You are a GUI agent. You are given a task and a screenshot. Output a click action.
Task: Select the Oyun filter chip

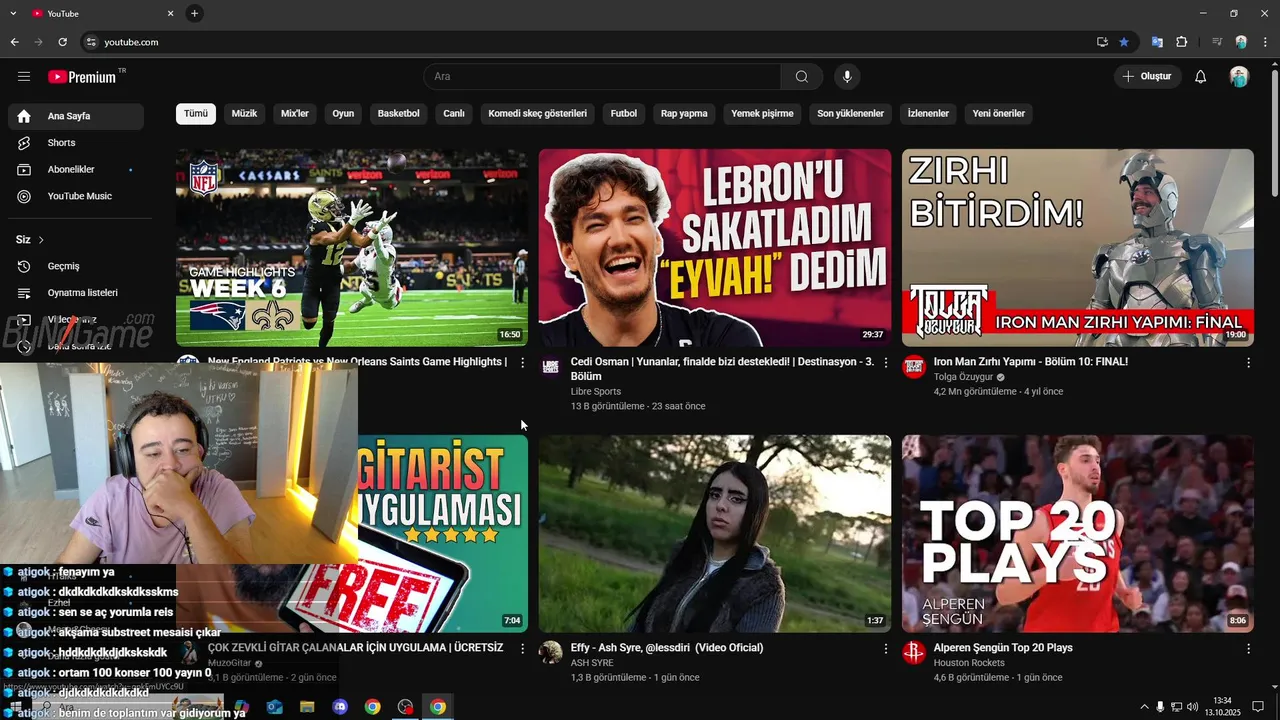click(x=343, y=114)
